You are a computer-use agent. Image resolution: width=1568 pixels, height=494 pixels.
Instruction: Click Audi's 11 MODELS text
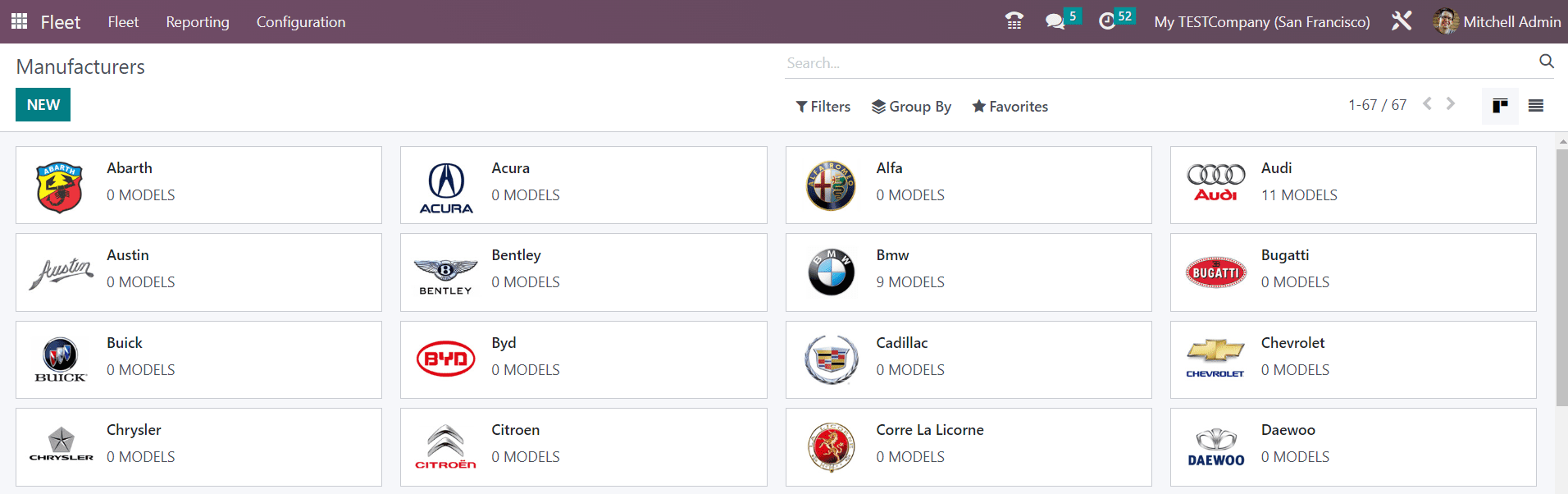tap(1299, 195)
